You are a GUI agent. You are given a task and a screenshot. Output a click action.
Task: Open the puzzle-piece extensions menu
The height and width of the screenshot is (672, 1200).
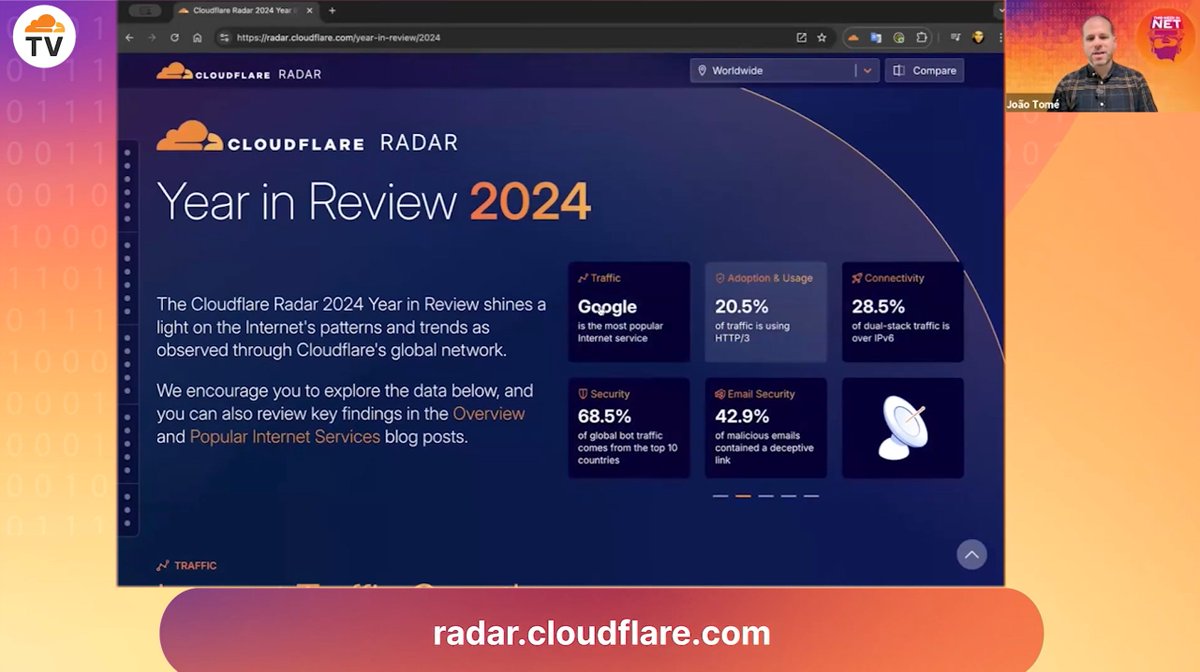(x=921, y=37)
